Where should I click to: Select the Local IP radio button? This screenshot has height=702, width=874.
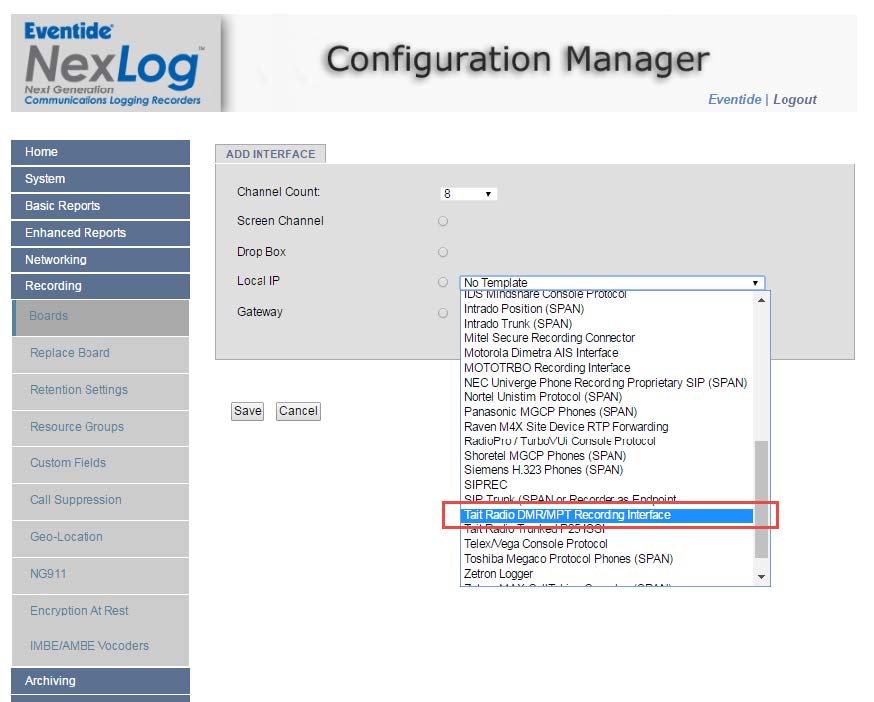pos(442,282)
